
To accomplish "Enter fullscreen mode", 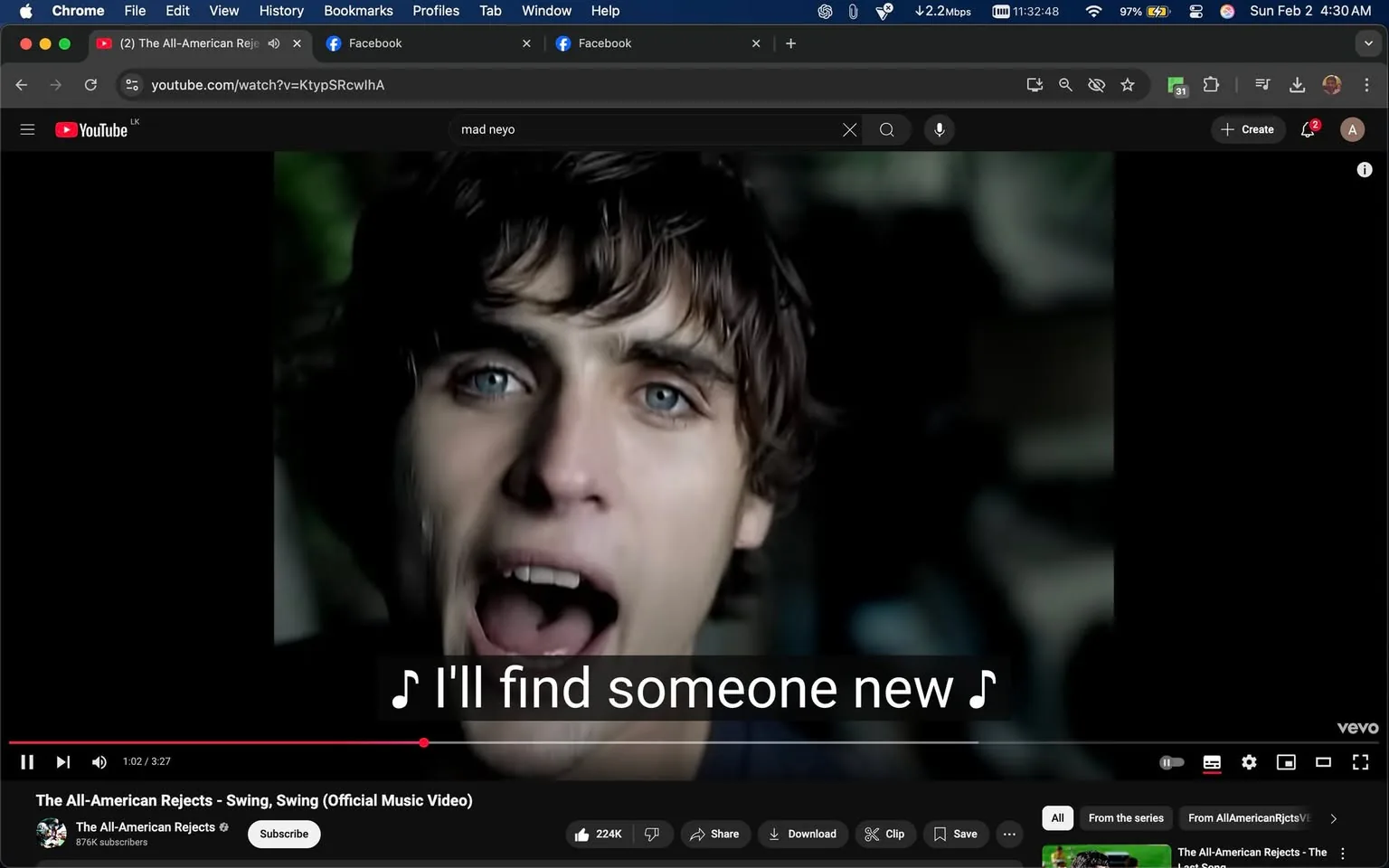I will pos(1360,762).
